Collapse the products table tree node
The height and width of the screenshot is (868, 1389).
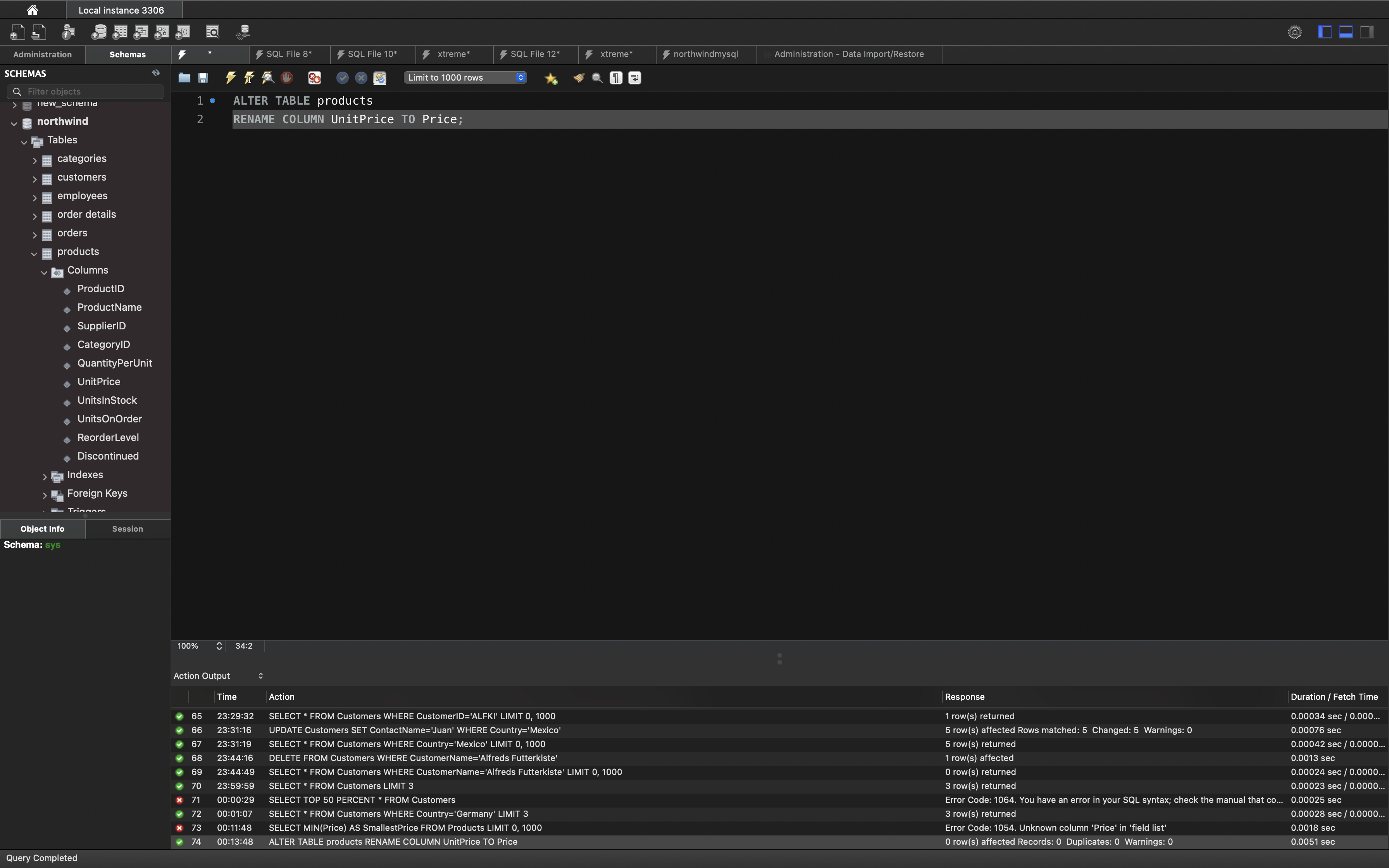34,253
